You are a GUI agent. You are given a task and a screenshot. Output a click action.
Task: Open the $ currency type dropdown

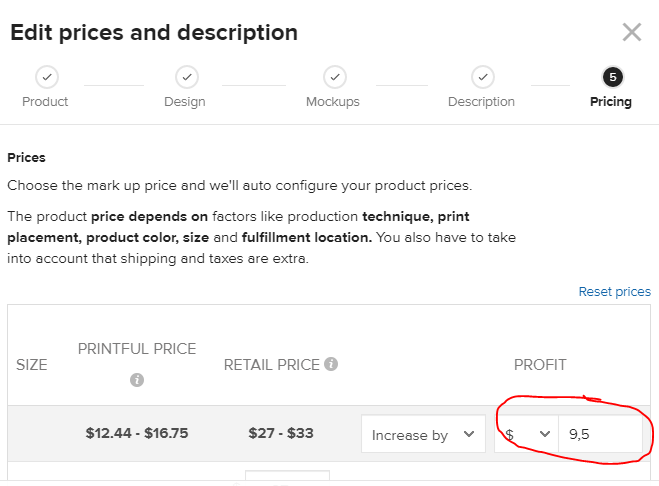pos(527,434)
